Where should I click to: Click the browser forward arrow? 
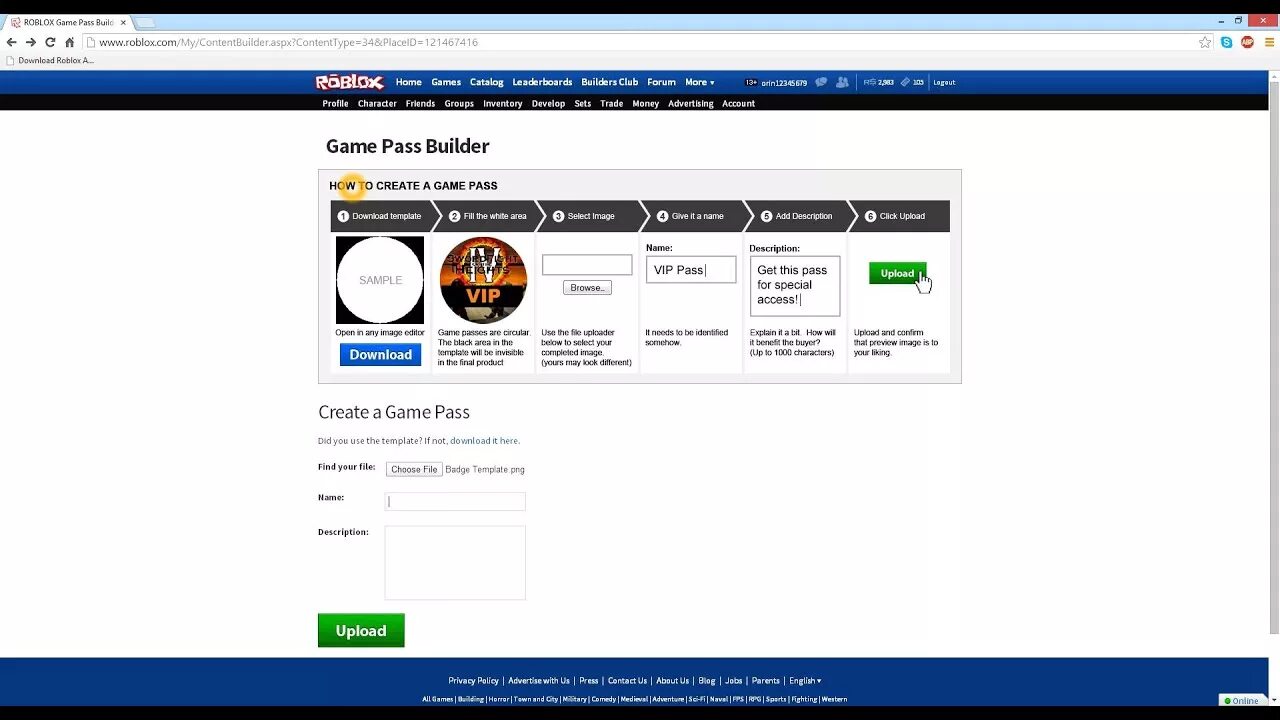(30, 42)
